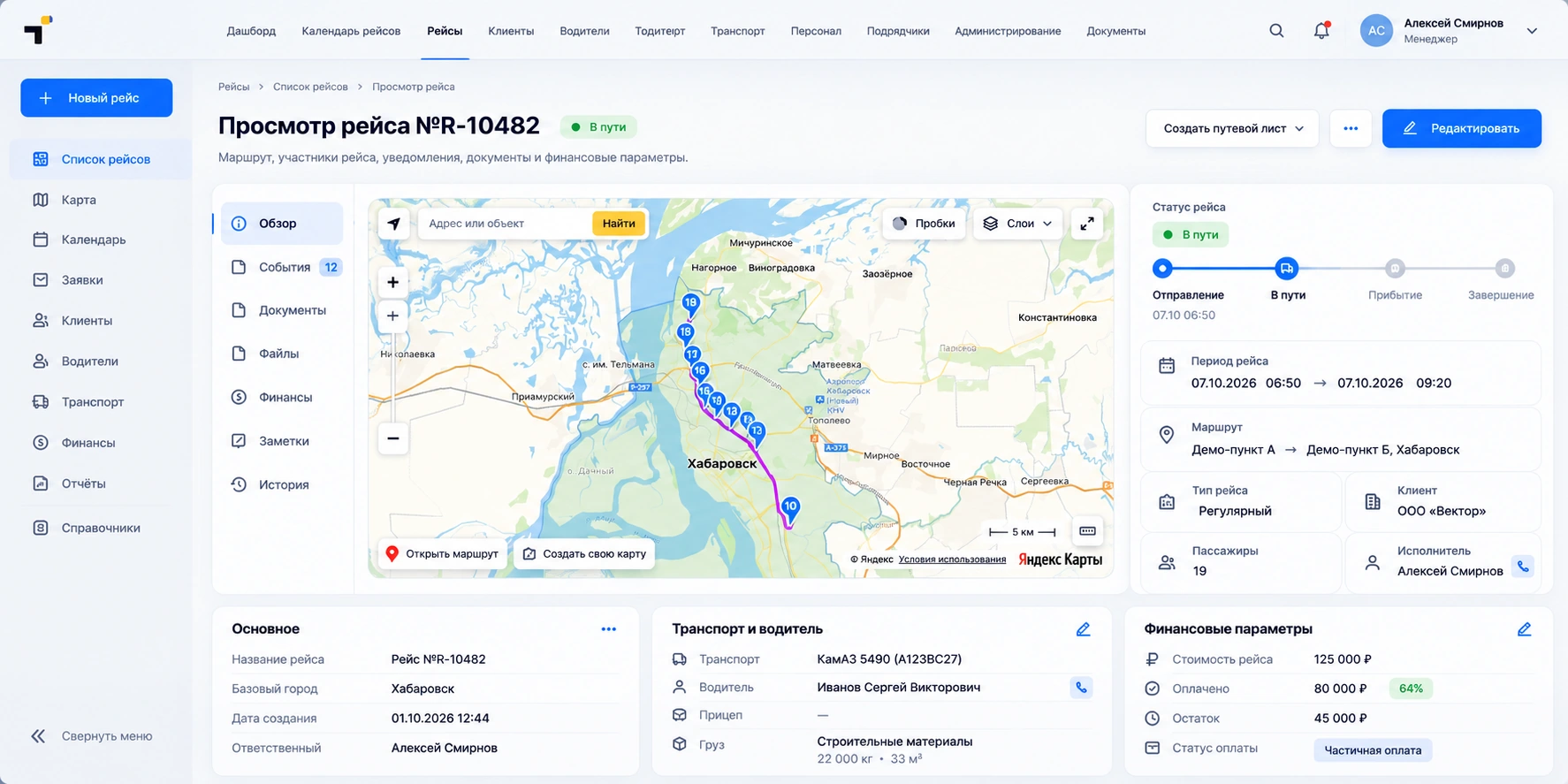Click the map geolocation arrow icon
This screenshot has height=784, width=1568.
coord(393,224)
